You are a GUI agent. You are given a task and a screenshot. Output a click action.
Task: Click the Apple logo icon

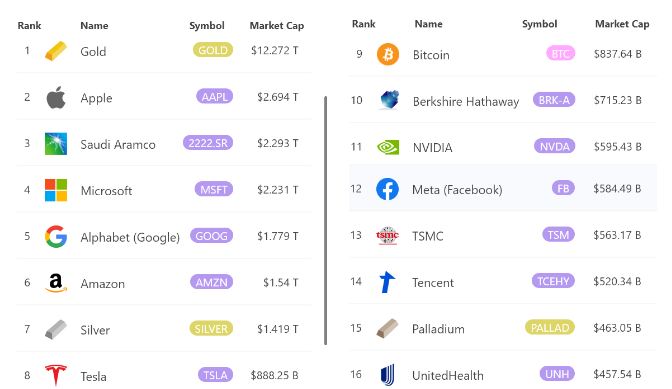pos(56,97)
